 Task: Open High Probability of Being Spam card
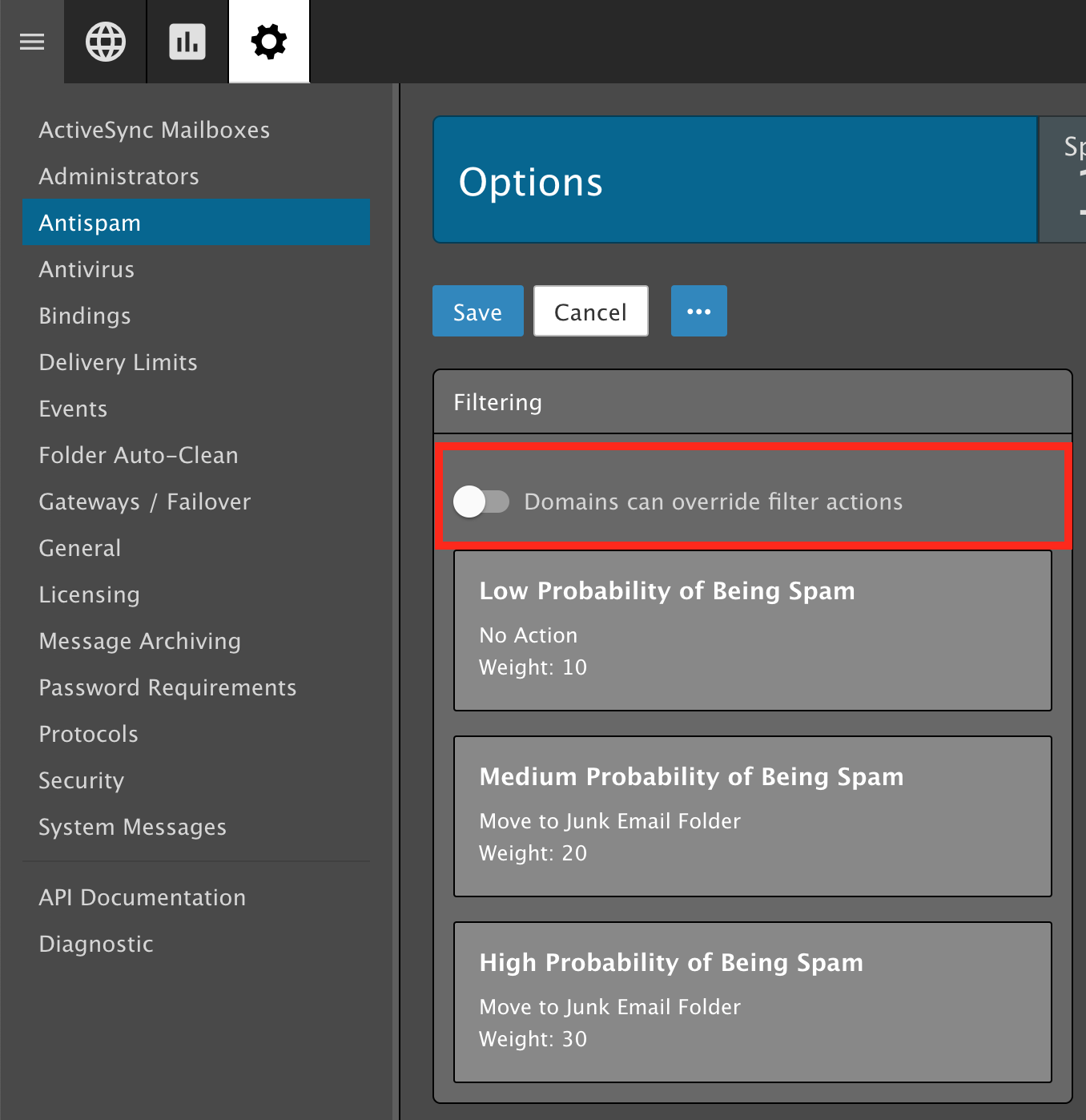point(752,1001)
